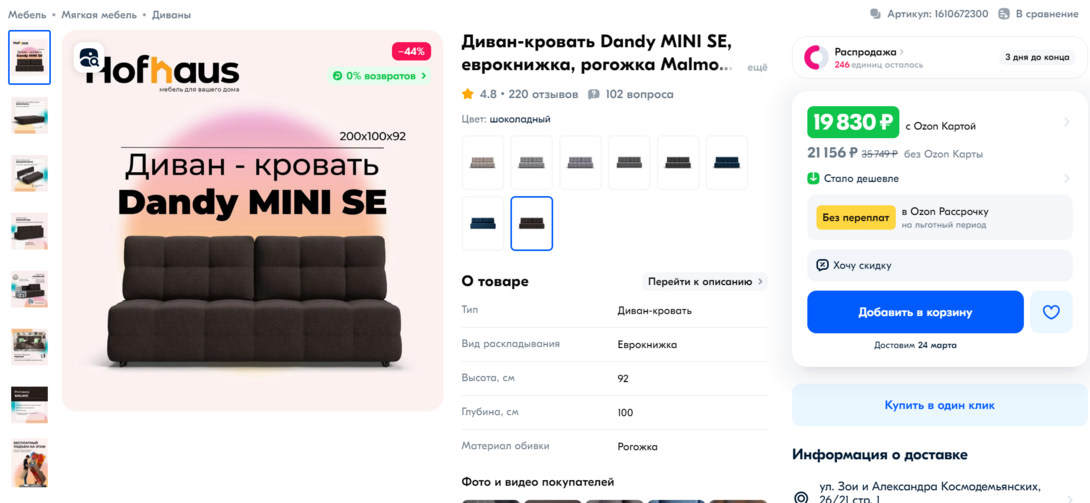
Task: Open second product thumbnail in gallery
Action: [29, 115]
